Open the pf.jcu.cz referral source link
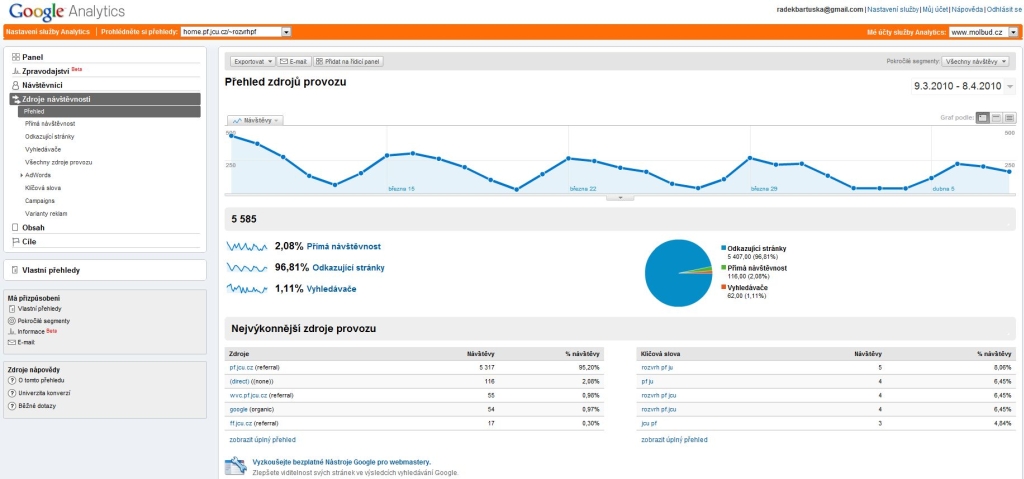The image size is (1024, 479). 242,367
